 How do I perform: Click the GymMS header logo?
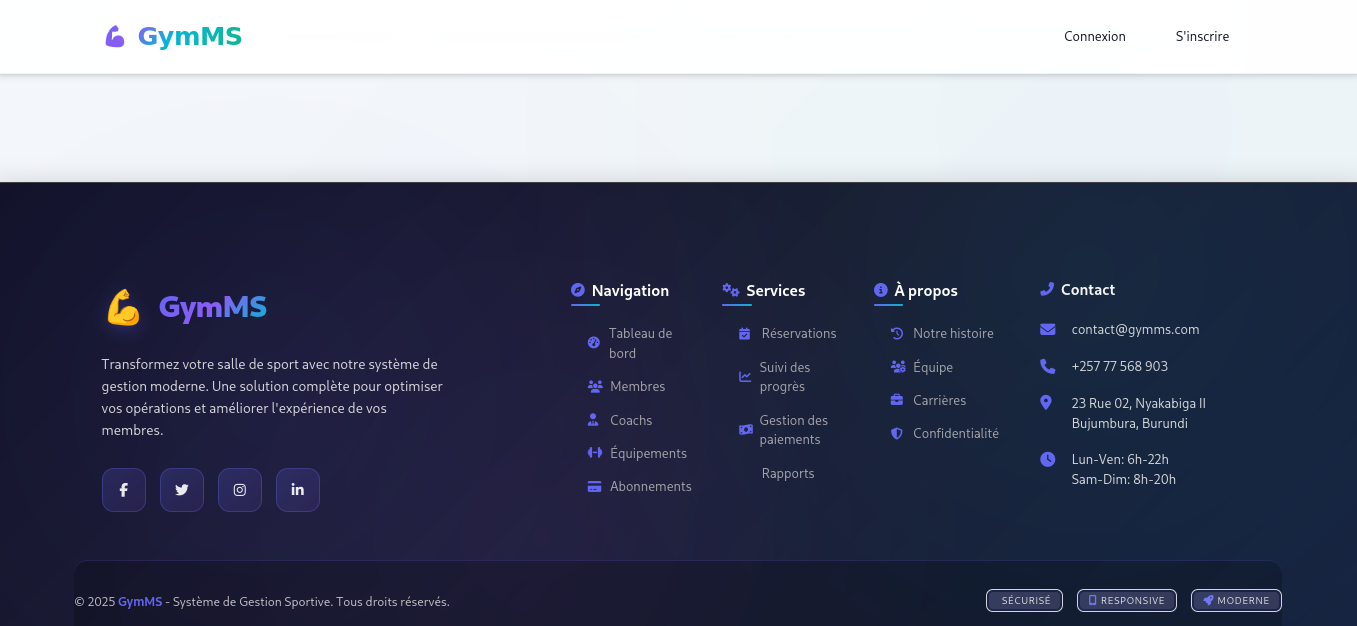coord(174,37)
